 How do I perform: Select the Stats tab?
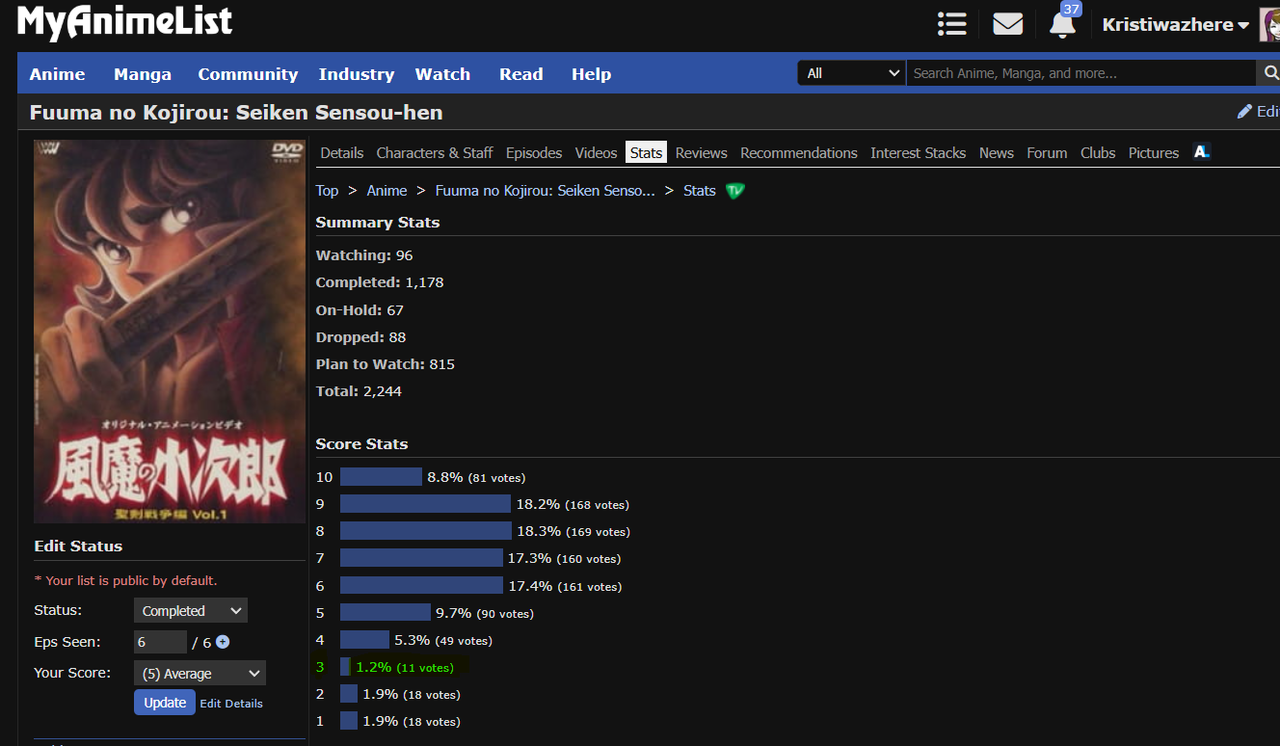[x=646, y=153]
